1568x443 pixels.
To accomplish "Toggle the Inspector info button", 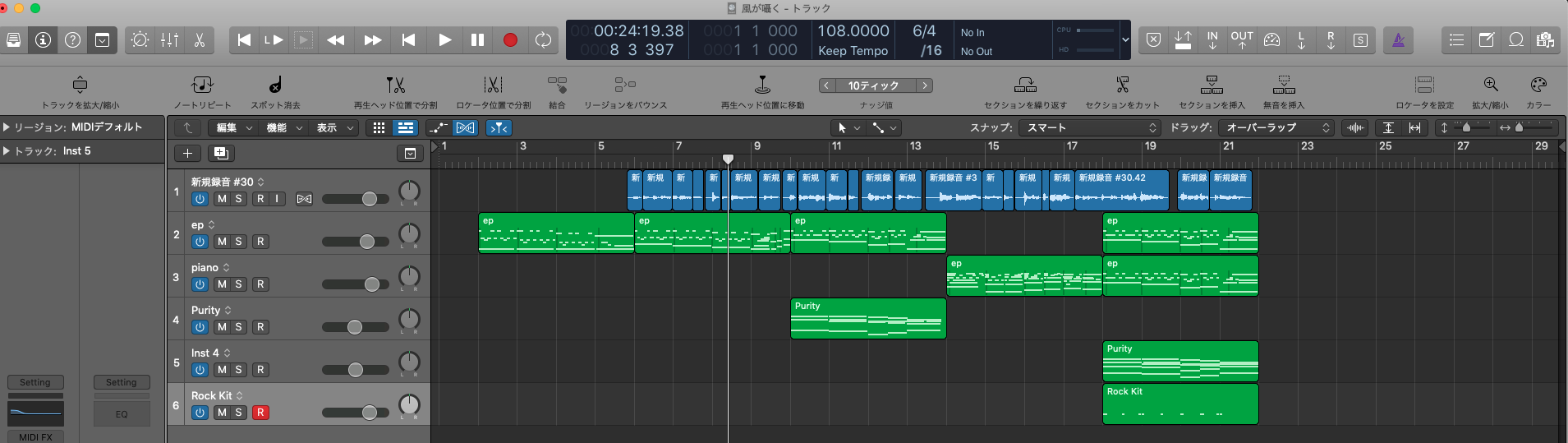I will 44,39.
